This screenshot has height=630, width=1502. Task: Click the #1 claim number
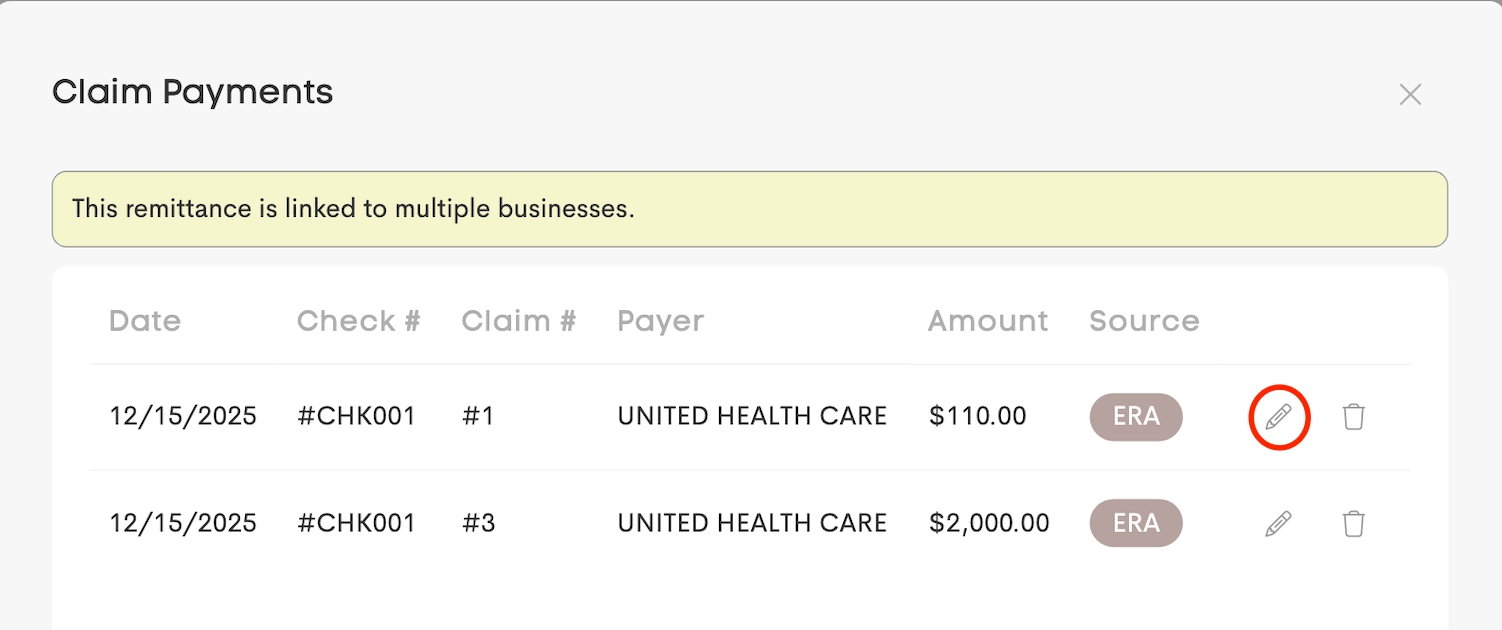tap(478, 416)
